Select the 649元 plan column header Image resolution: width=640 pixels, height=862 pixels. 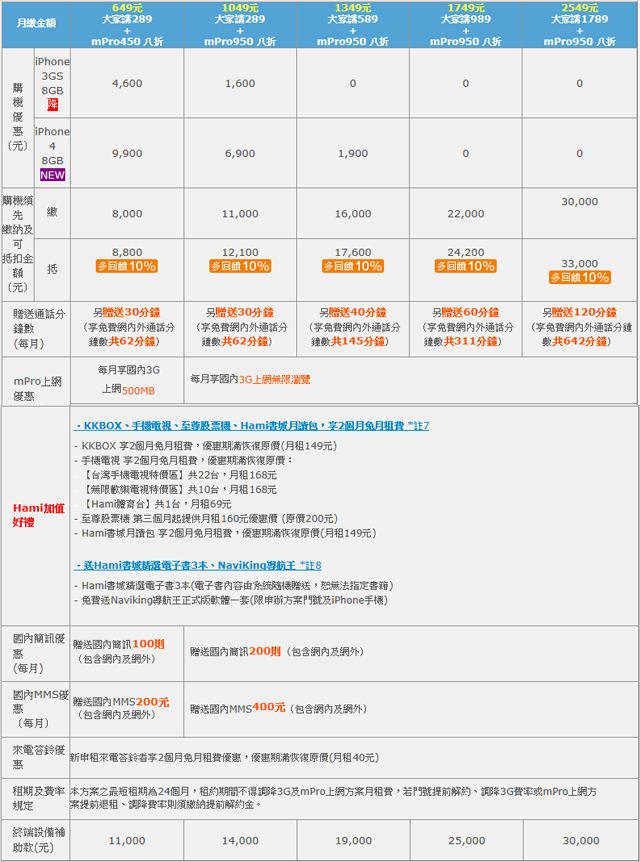pos(127,25)
